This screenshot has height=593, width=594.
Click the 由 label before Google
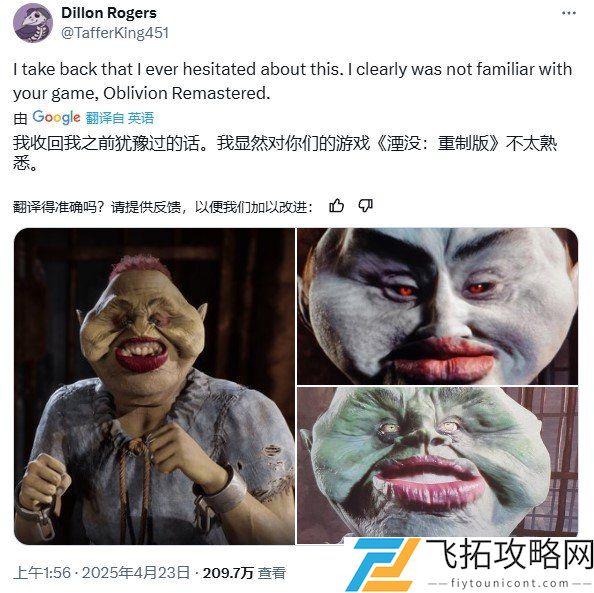20,119
